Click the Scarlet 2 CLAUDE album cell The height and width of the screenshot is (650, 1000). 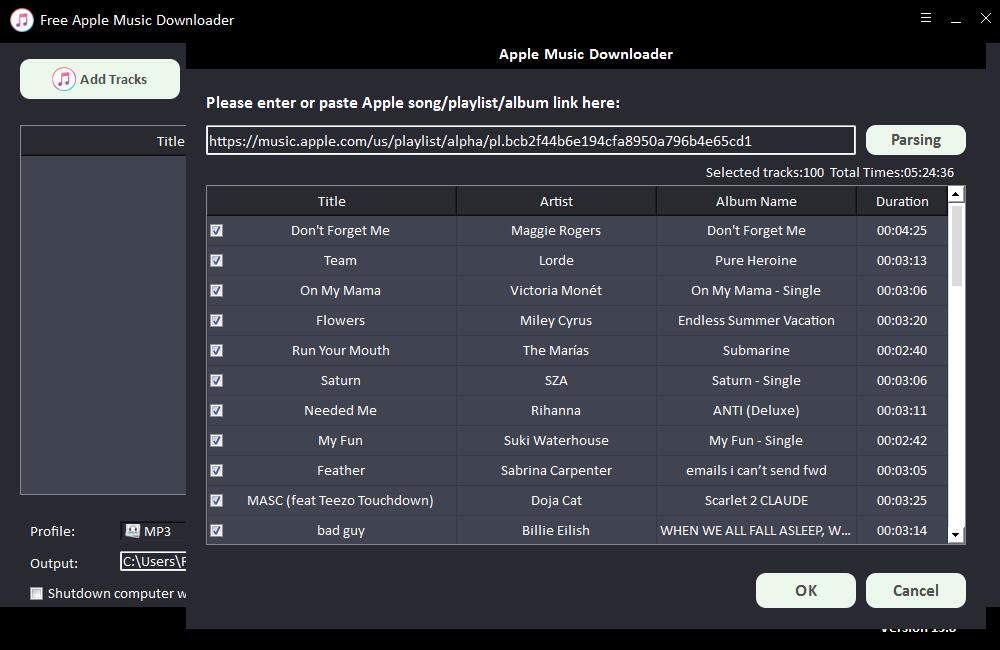[756, 500]
